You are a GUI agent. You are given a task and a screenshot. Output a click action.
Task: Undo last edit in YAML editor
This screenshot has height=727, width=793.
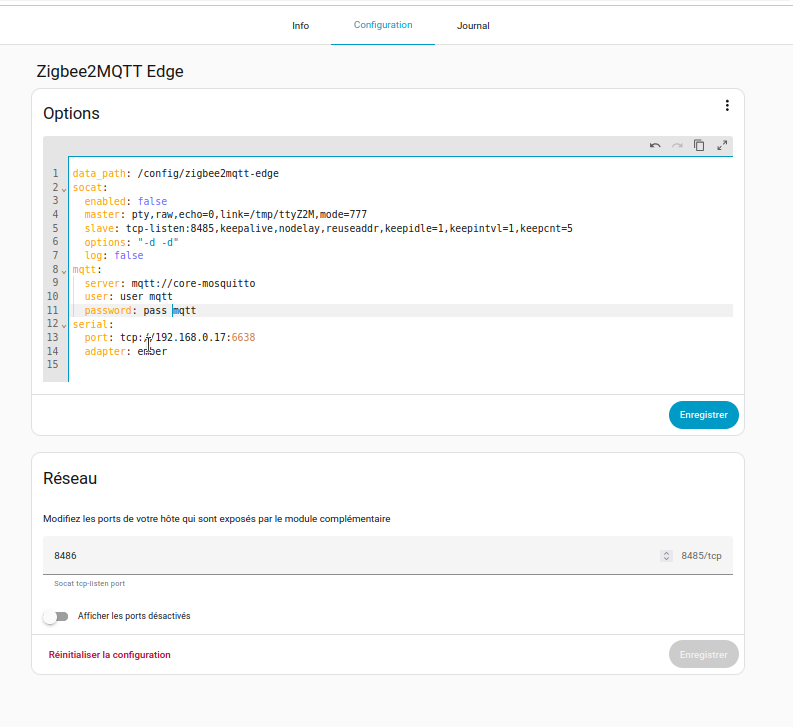pyautogui.click(x=655, y=146)
